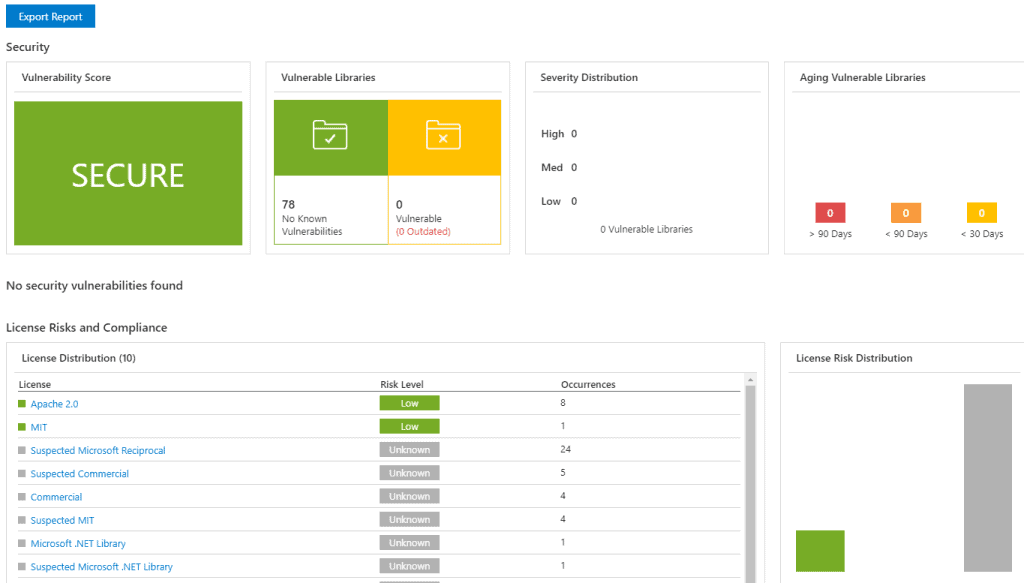Click the gray square icon beside Suspected Commercial
Viewport: 1024px width, 583px height.
pyautogui.click(x=21, y=473)
